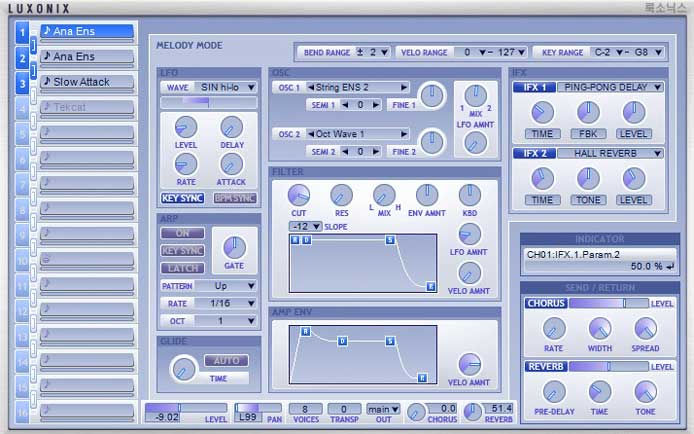Decrease SEMI 2 with left arrow
Viewport: 694px width, 434px height.
point(345,152)
